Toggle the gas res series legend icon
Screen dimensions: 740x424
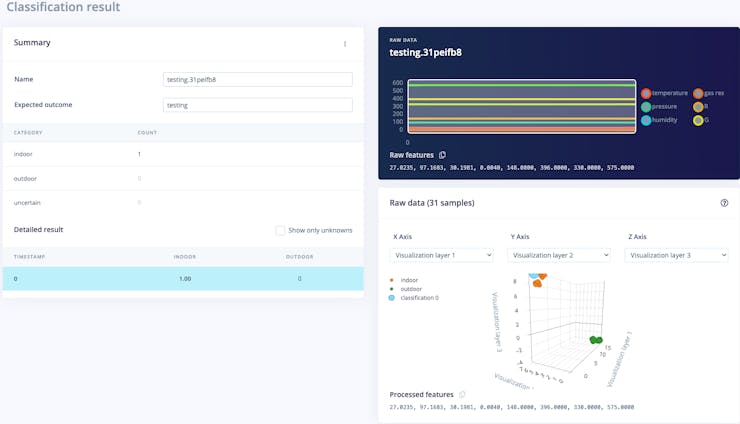pyautogui.click(x=698, y=93)
